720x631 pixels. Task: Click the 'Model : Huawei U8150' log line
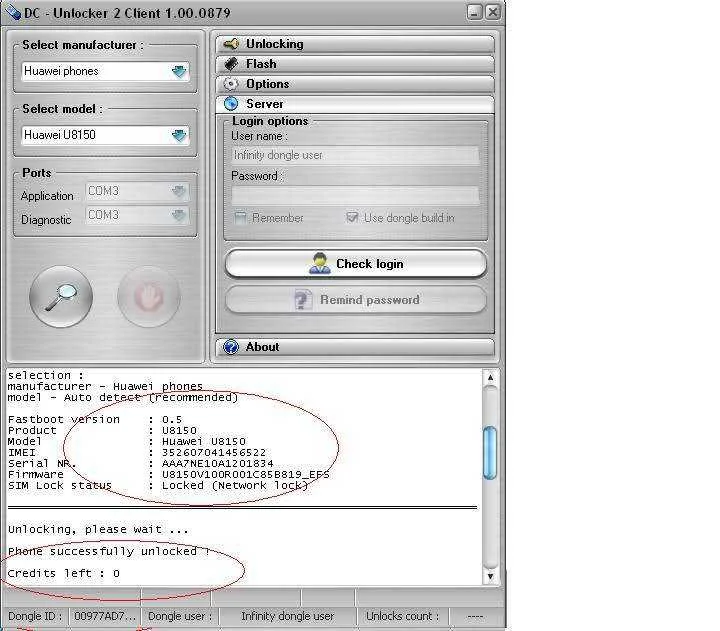tap(127, 441)
